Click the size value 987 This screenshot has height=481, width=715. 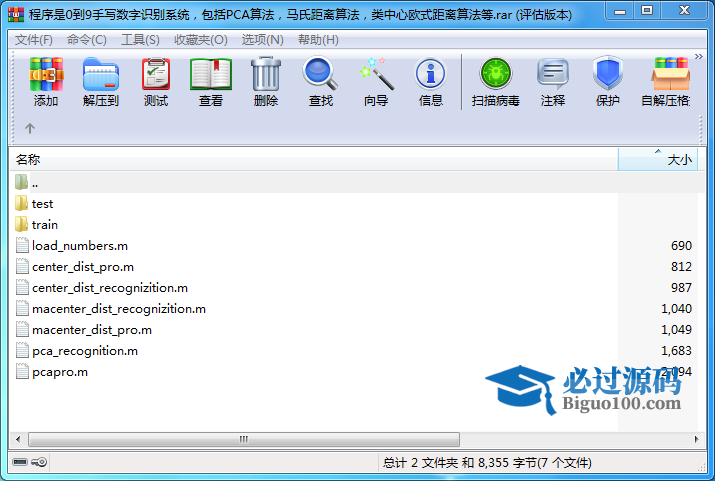pos(681,288)
